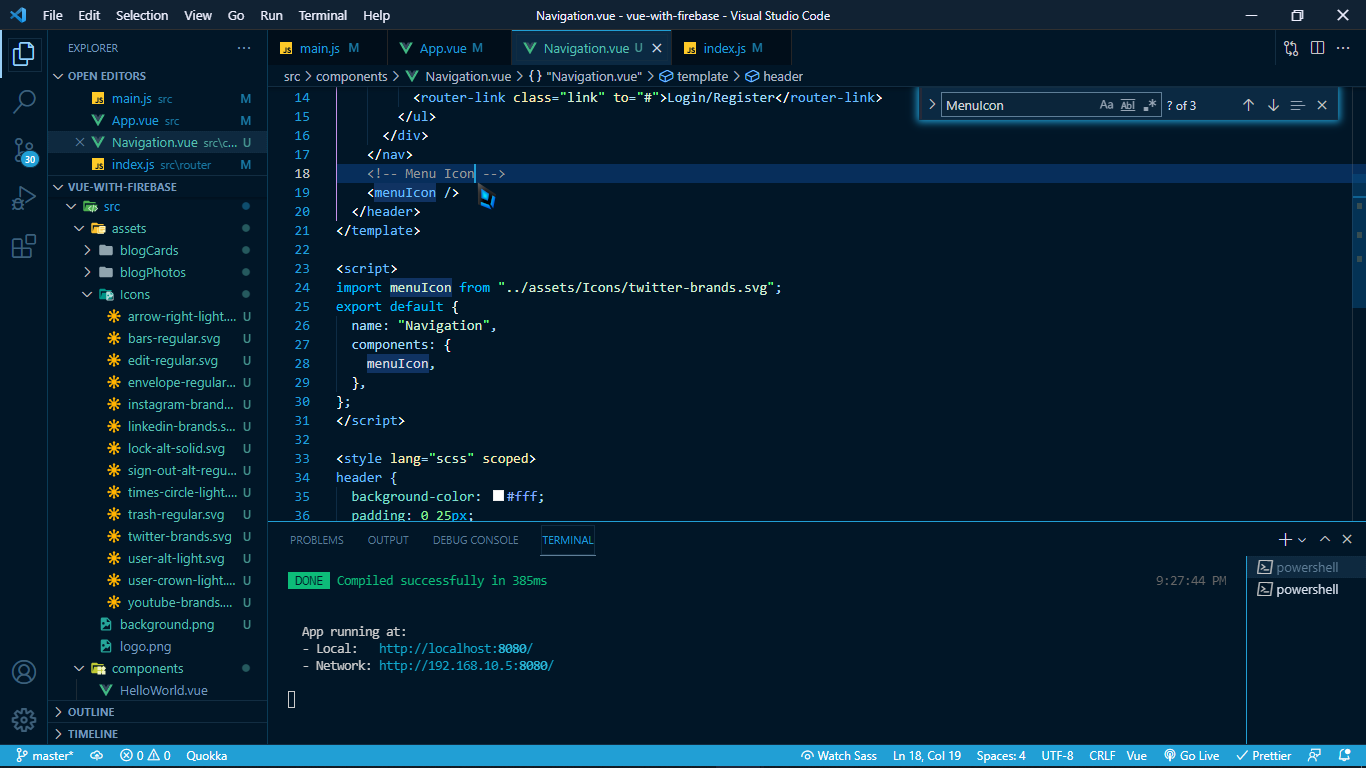Open Source Control view with 30 changes
Image resolution: width=1366 pixels, height=768 pixels.
(x=24, y=151)
